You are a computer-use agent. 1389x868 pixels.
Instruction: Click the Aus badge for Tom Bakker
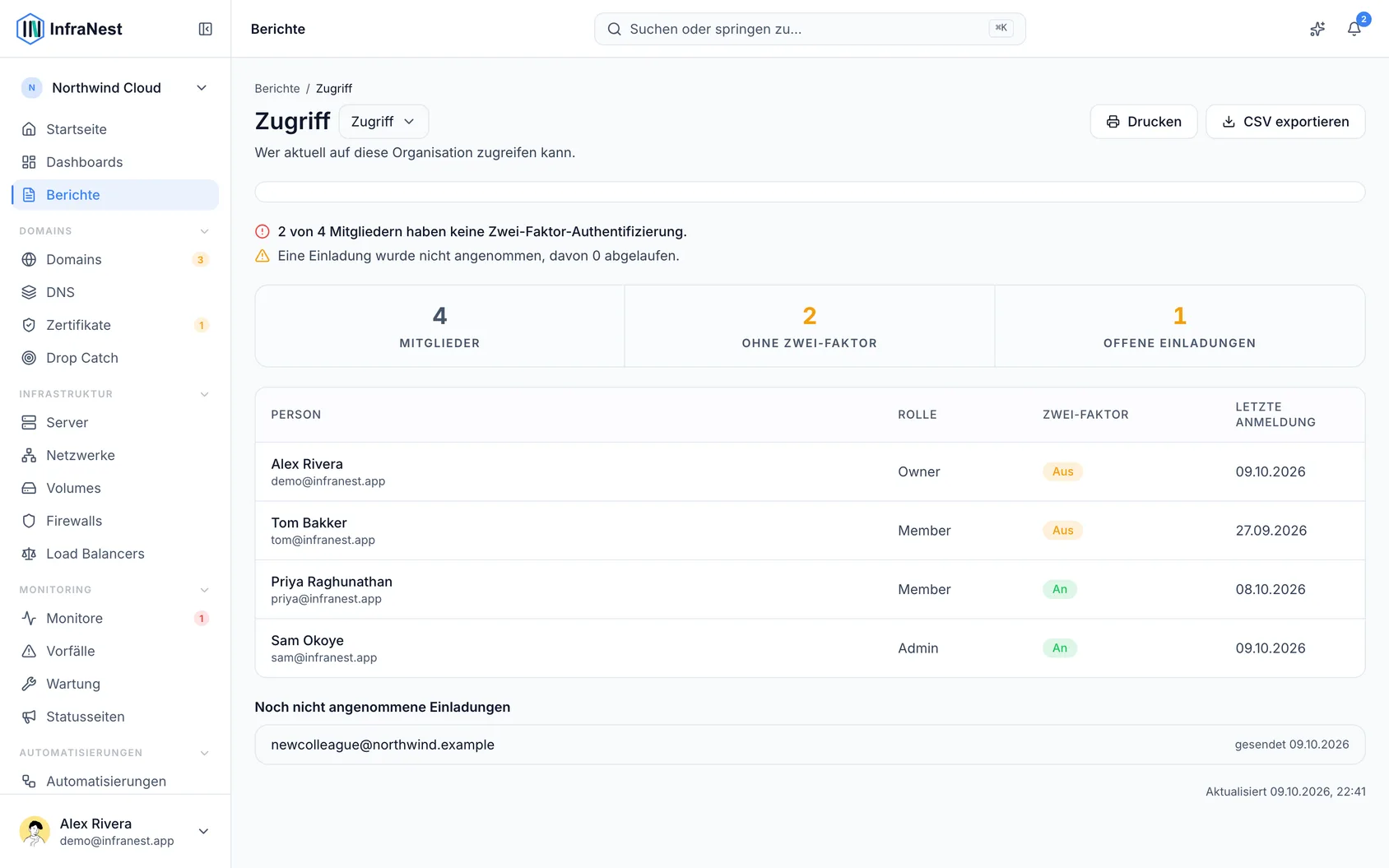click(x=1063, y=531)
